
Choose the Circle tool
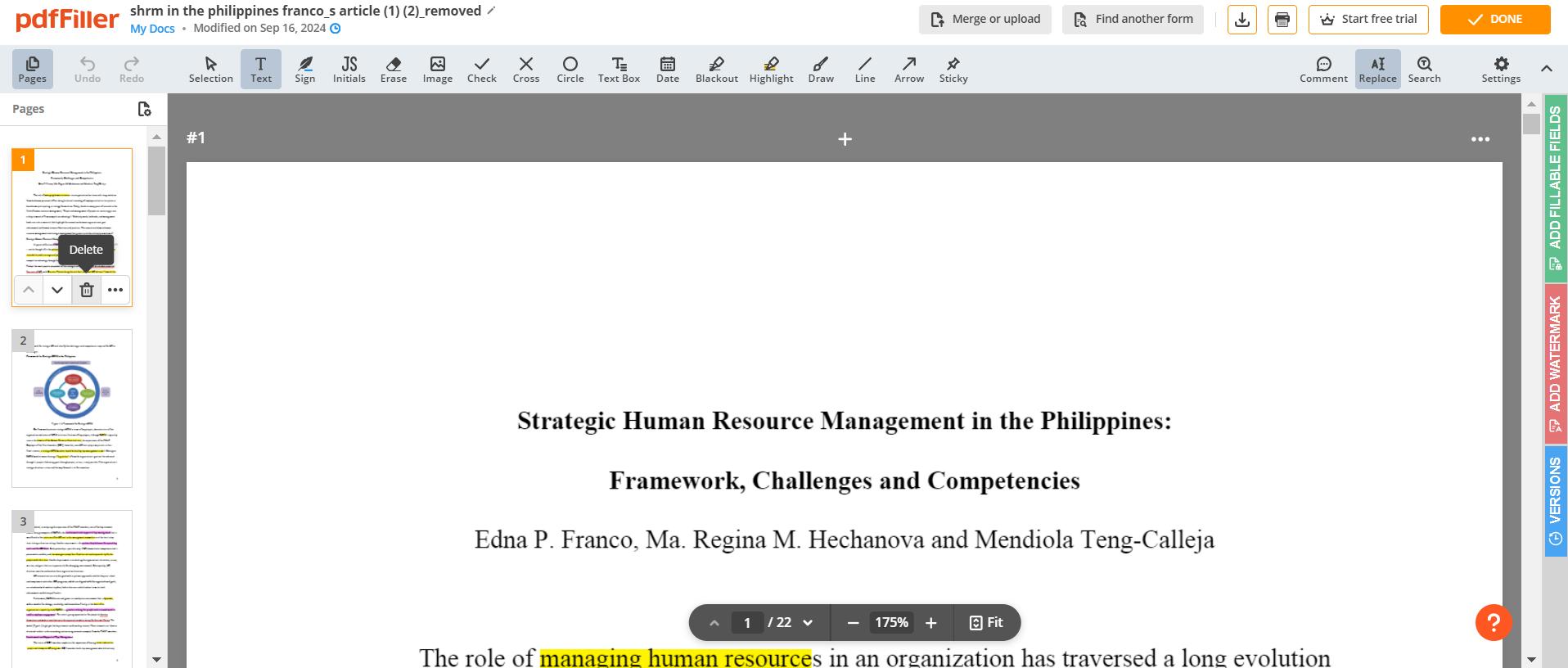[x=570, y=69]
